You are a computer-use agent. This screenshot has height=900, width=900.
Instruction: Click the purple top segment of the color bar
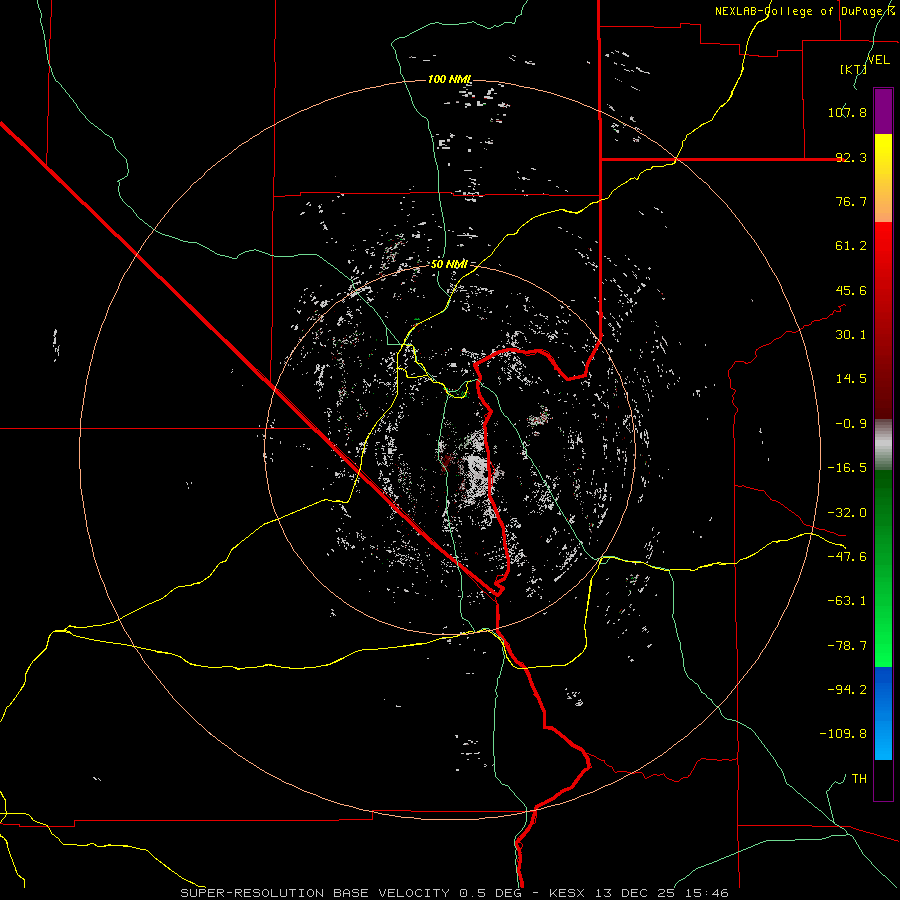point(883,111)
